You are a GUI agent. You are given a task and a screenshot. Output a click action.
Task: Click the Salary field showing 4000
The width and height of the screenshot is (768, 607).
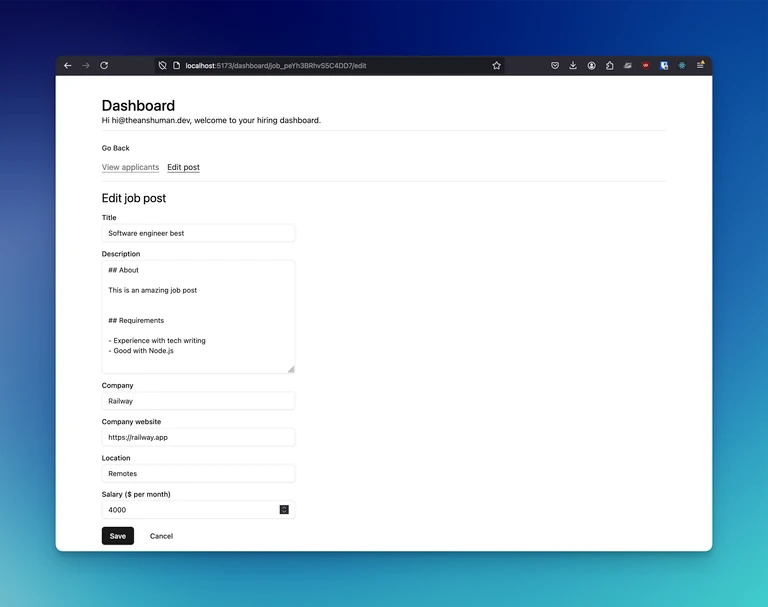pos(198,510)
